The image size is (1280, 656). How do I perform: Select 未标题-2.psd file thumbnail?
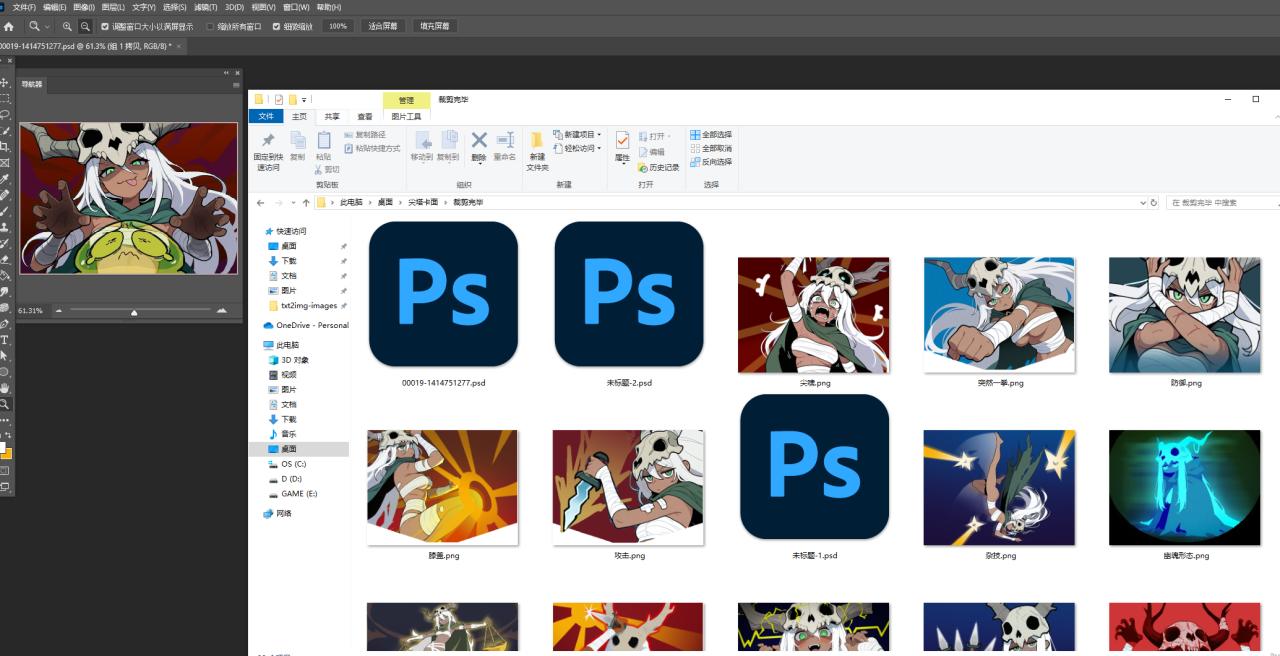(x=628, y=295)
